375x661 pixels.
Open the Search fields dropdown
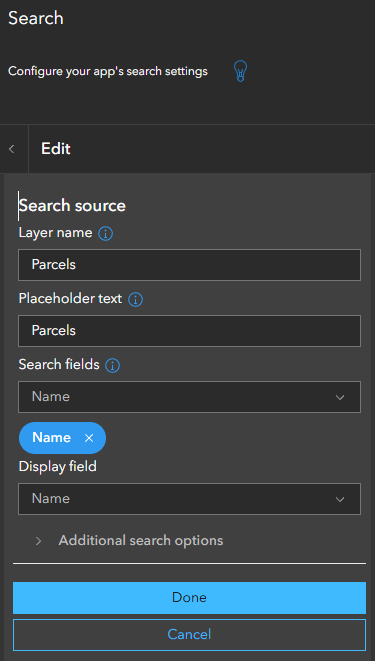[189, 397]
